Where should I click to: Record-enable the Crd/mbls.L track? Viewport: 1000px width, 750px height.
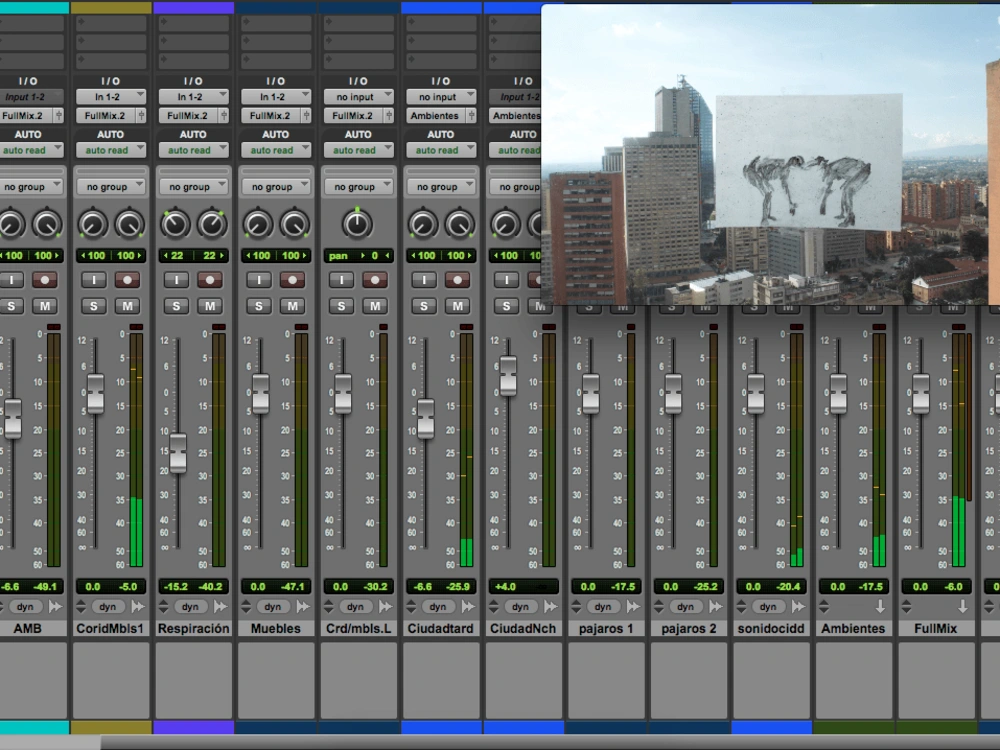375,280
